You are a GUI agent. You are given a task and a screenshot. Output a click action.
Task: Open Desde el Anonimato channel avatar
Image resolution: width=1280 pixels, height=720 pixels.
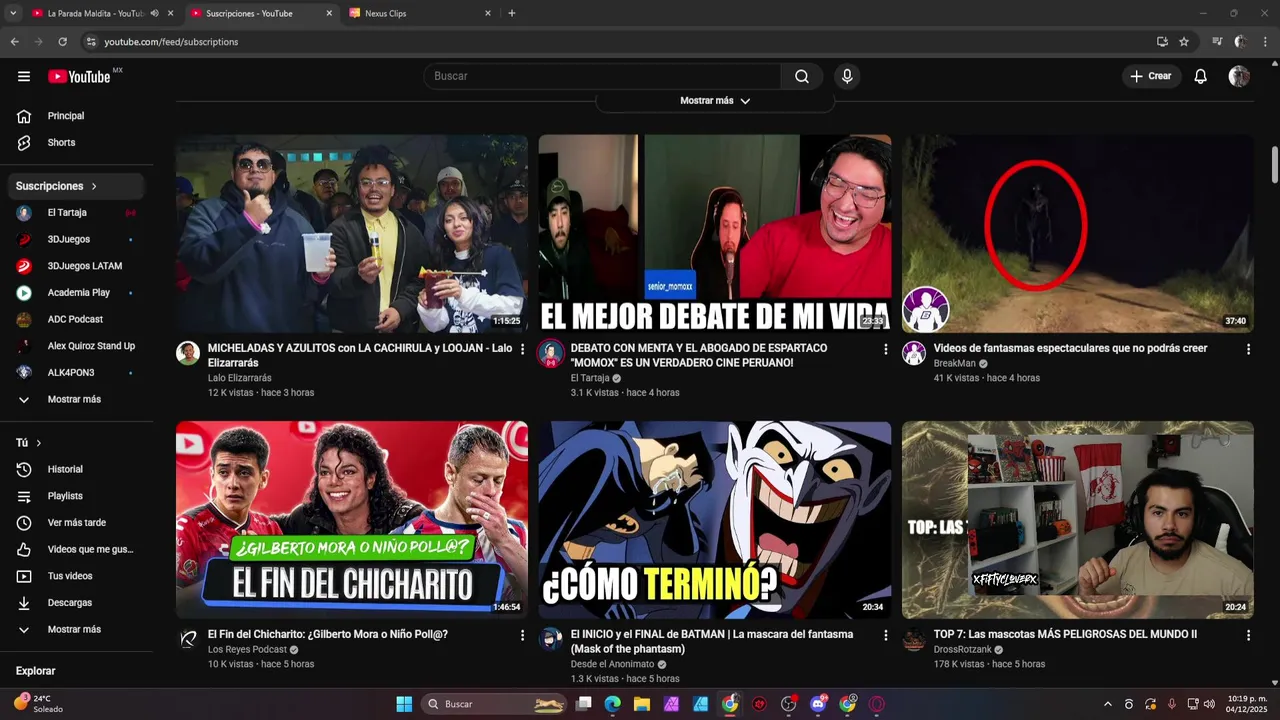coord(551,639)
